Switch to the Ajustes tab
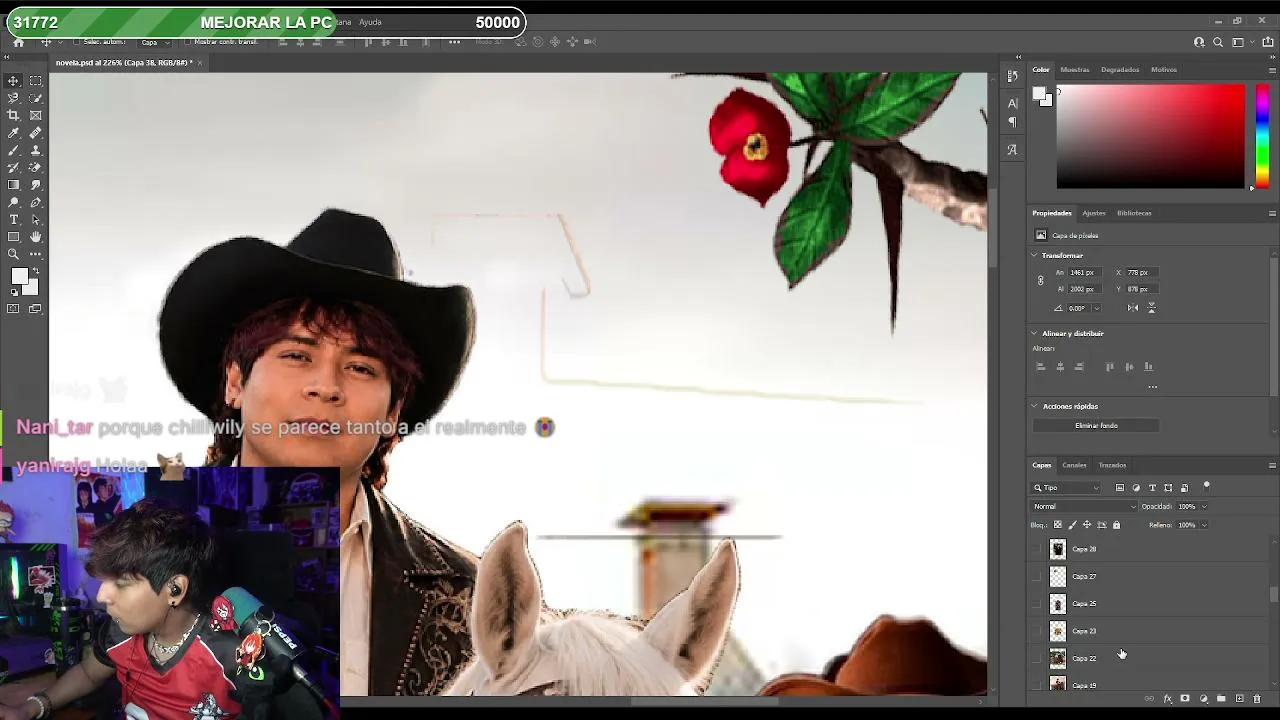1280x720 pixels. coord(1094,213)
